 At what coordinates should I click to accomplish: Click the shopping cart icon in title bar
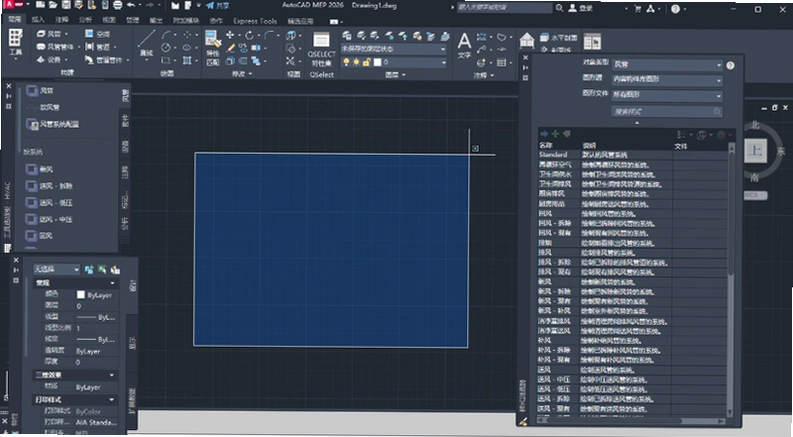638,9
